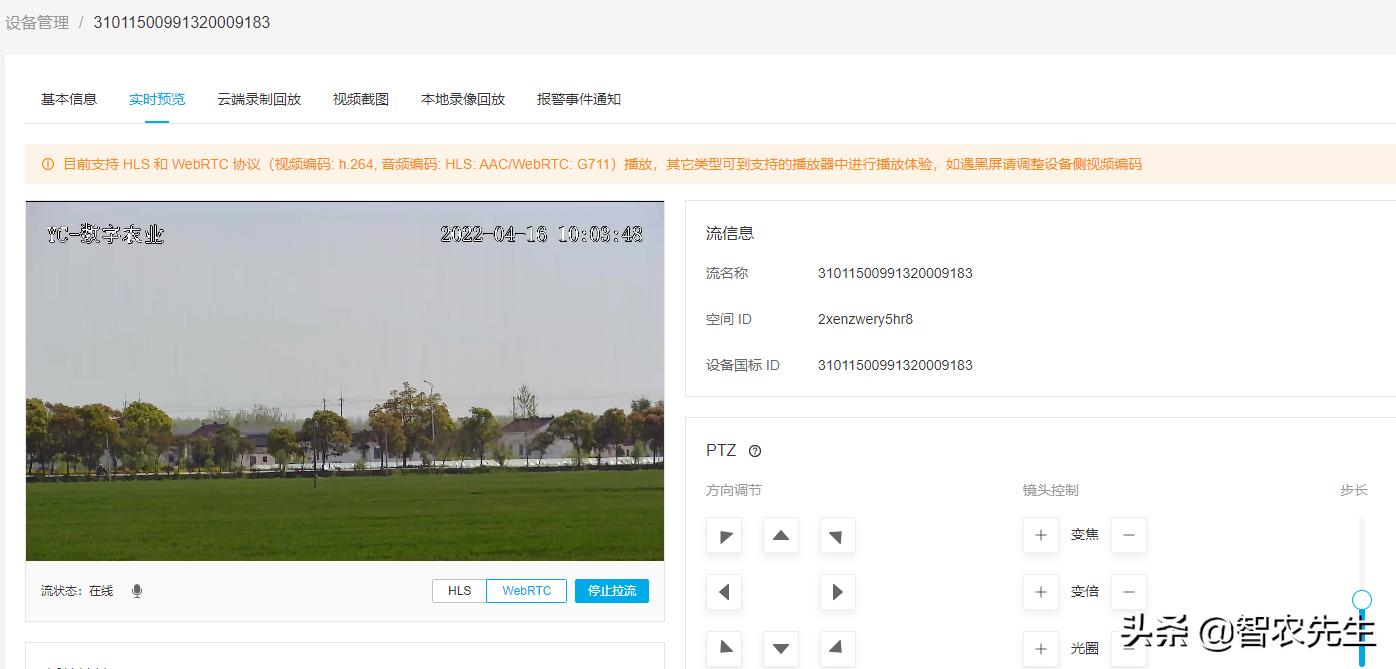The height and width of the screenshot is (669, 1396).
Task: Move camera diagonally up-right with PTZ arrow
Action: pos(837,535)
